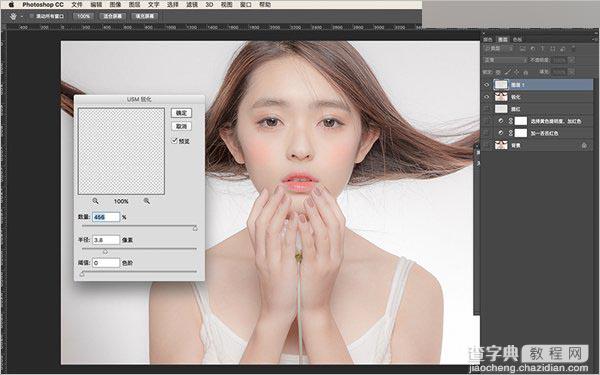Open the 不透明度 (Opacity) value dropdown arrow
600x375 pixels.
[571, 60]
